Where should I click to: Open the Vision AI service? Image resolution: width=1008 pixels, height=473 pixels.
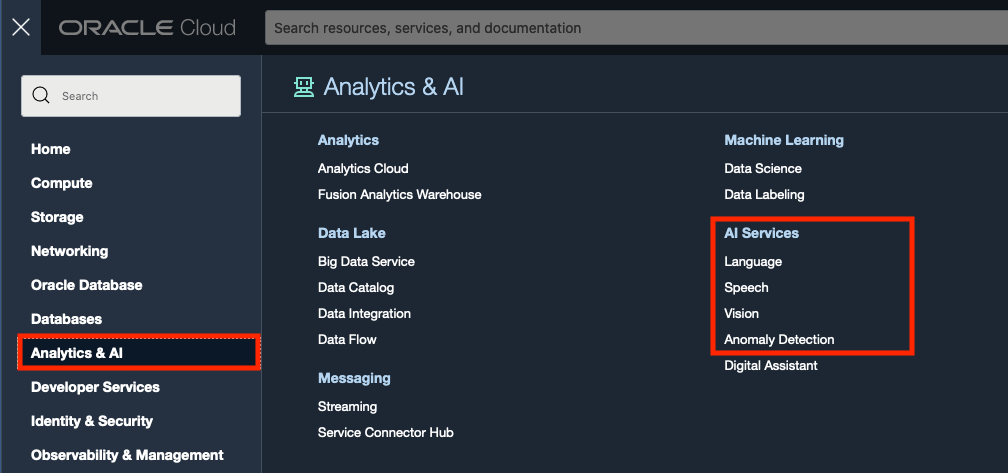pyautogui.click(x=742, y=313)
